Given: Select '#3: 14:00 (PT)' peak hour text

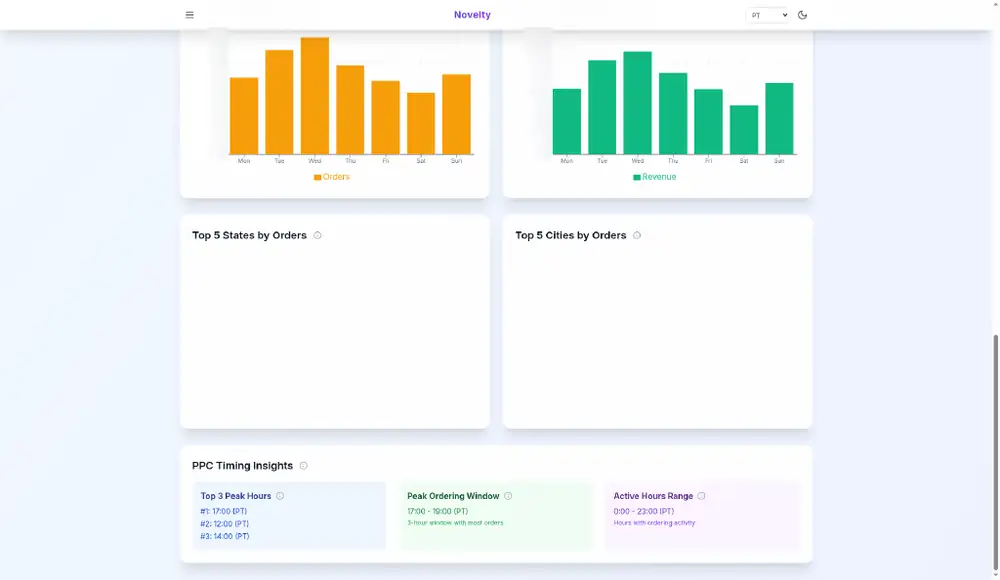Looking at the screenshot, I should point(224,537).
